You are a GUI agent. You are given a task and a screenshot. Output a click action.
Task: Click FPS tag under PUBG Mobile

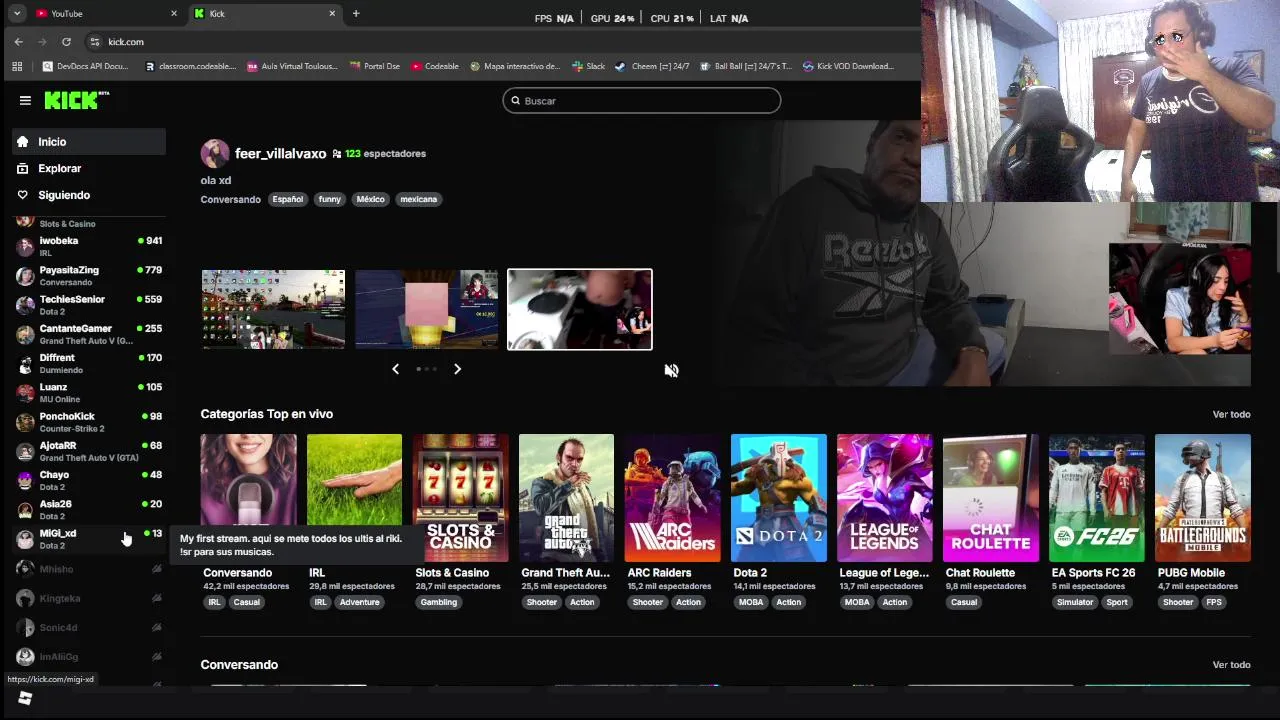(x=1214, y=602)
